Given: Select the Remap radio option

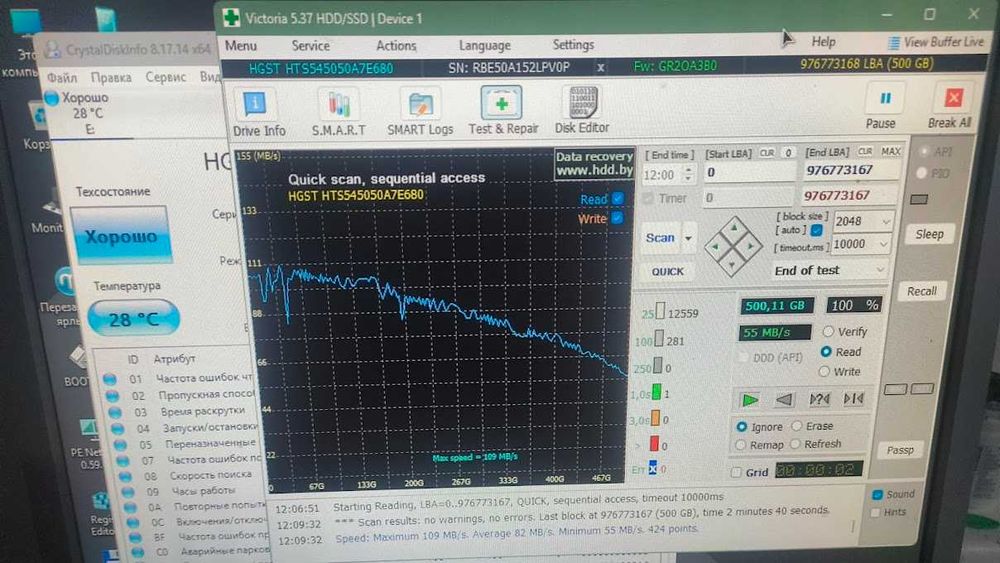Looking at the screenshot, I should pyautogui.click(x=740, y=445).
